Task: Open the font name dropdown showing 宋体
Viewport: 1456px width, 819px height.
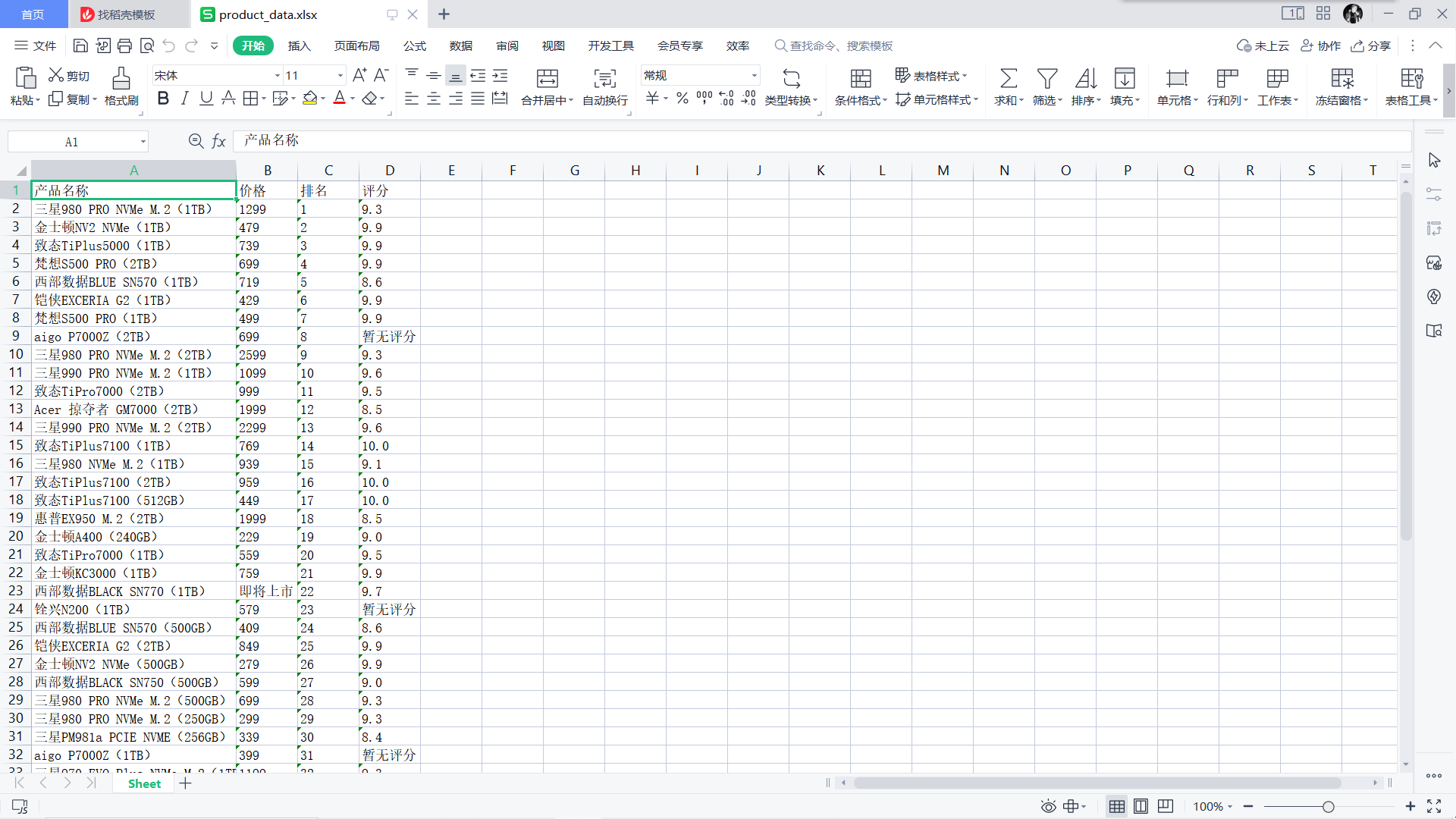Action: [x=278, y=76]
